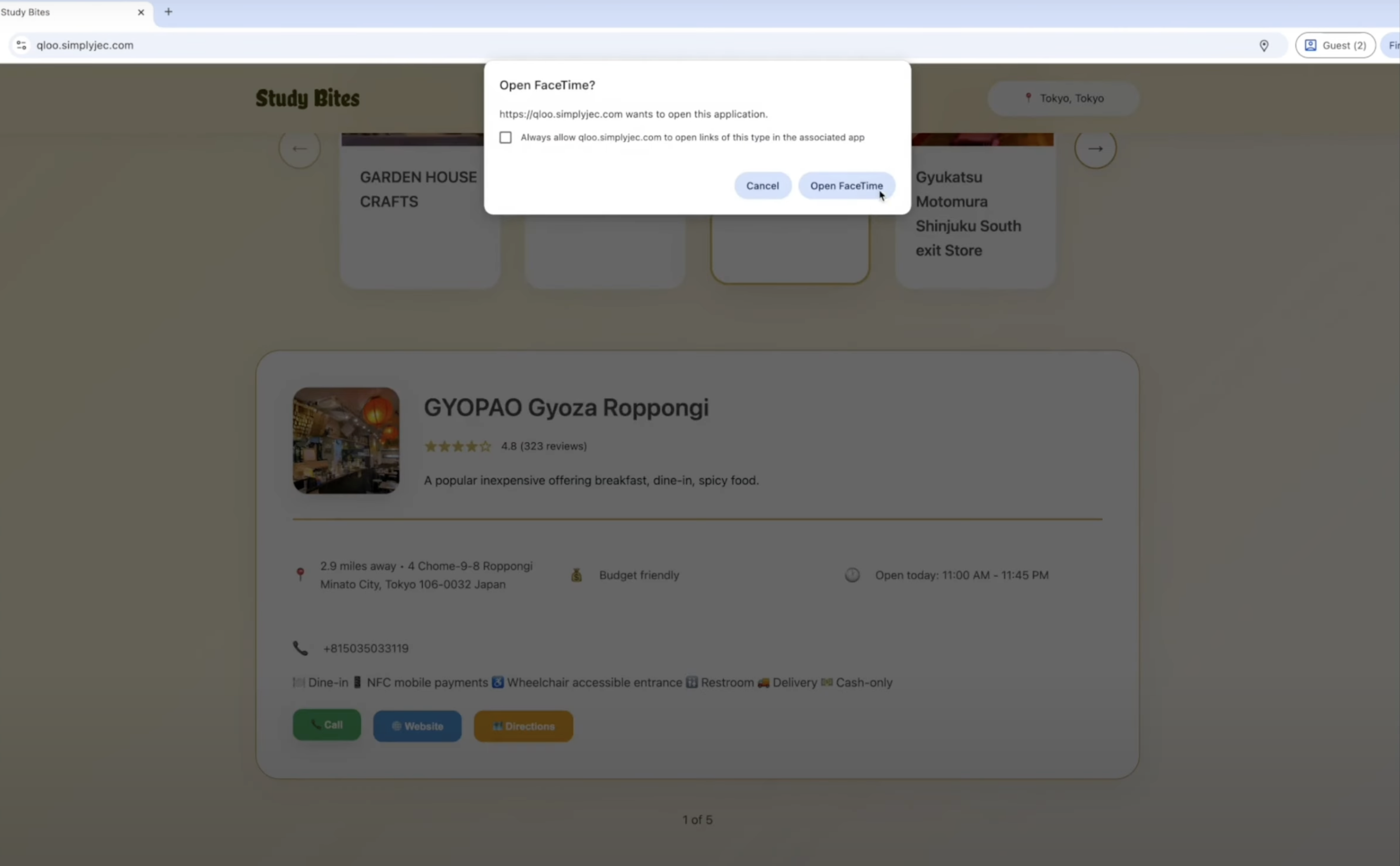
Task: Click the location pin icon in address bar
Action: click(x=1264, y=45)
